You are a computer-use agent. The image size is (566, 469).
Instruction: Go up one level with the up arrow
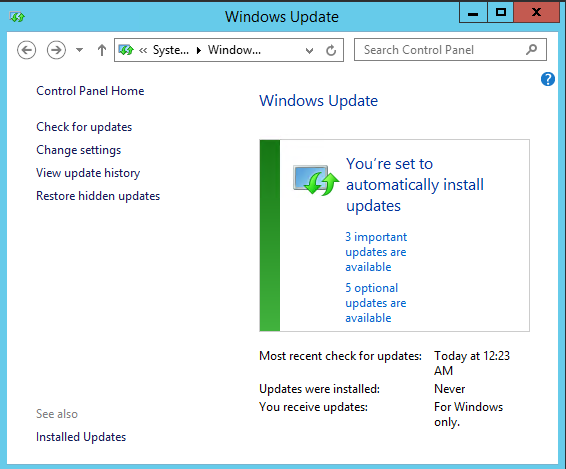click(x=102, y=50)
